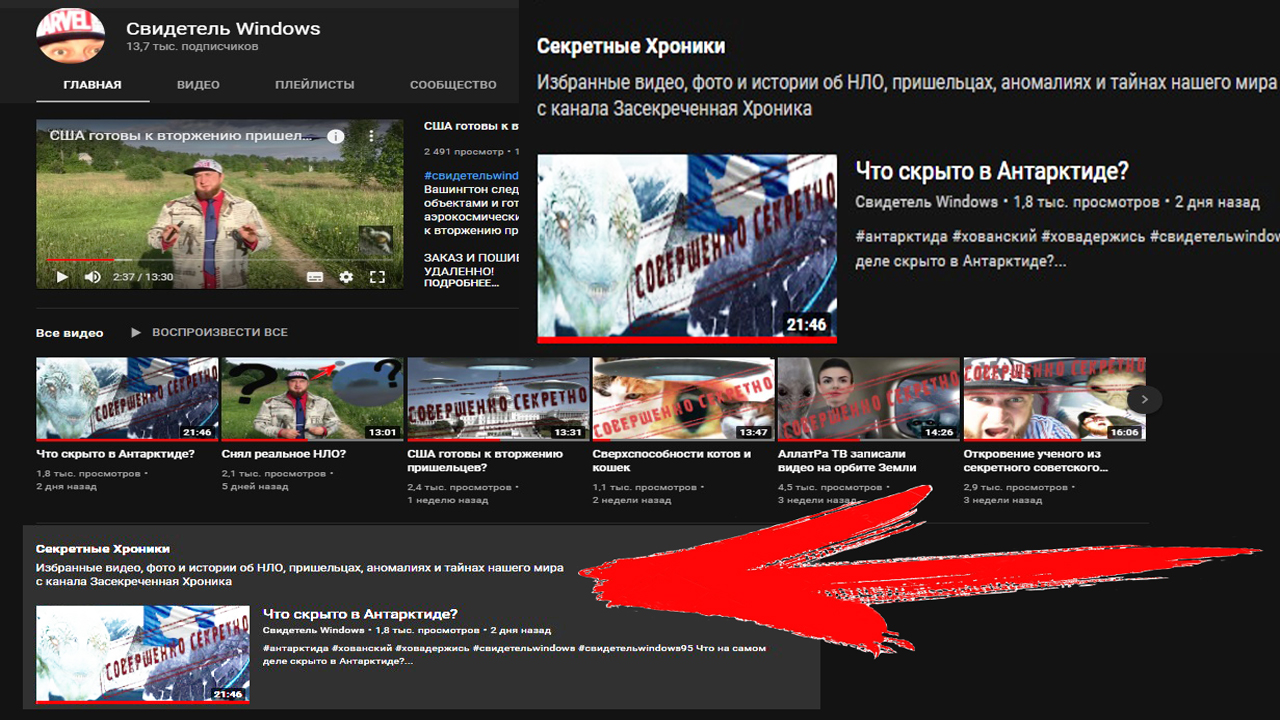Click 'Свидетель Windows' in enlarged video details
Viewport: 1280px width, 720px height.
click(926, 202)
